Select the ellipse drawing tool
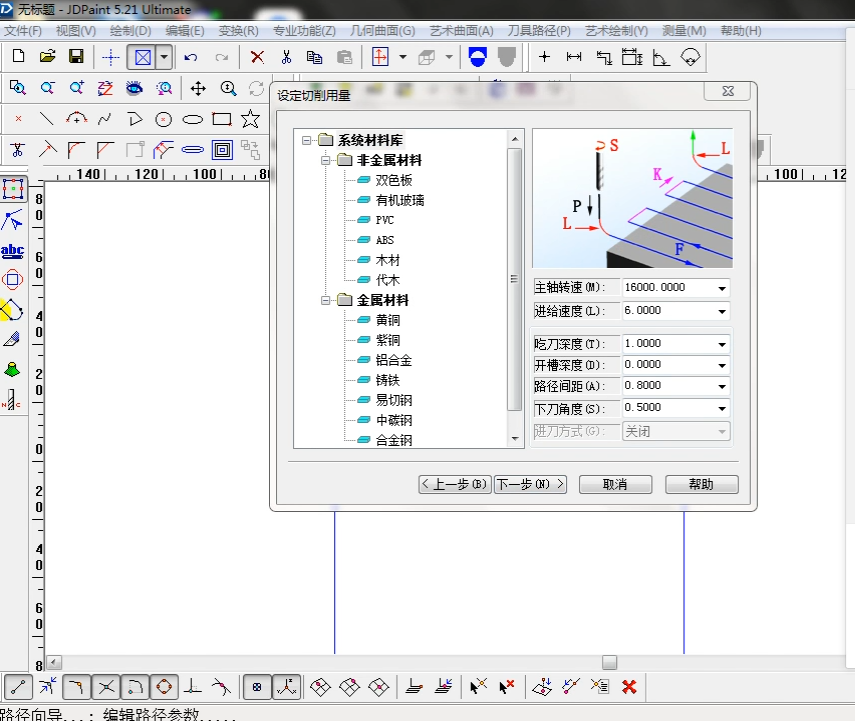Screen dimensions: 855x721 click(192, 119)
